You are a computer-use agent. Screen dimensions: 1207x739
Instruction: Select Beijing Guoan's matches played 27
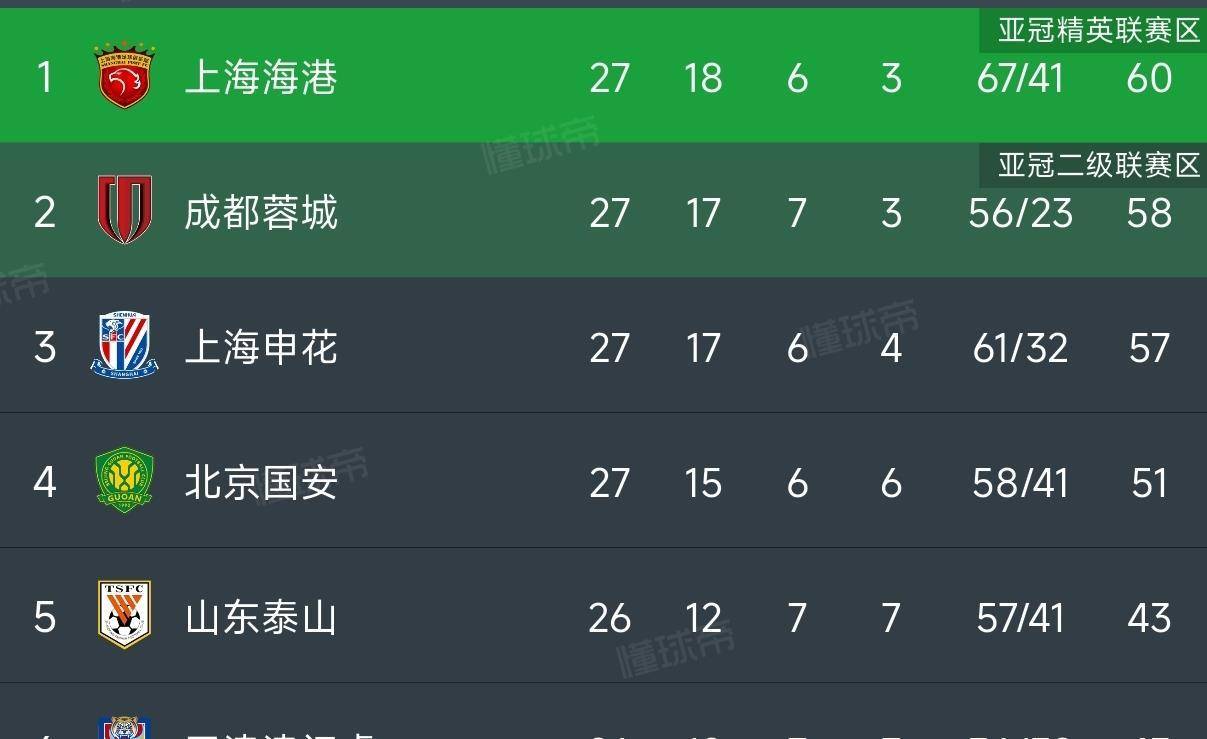[610, 482]
